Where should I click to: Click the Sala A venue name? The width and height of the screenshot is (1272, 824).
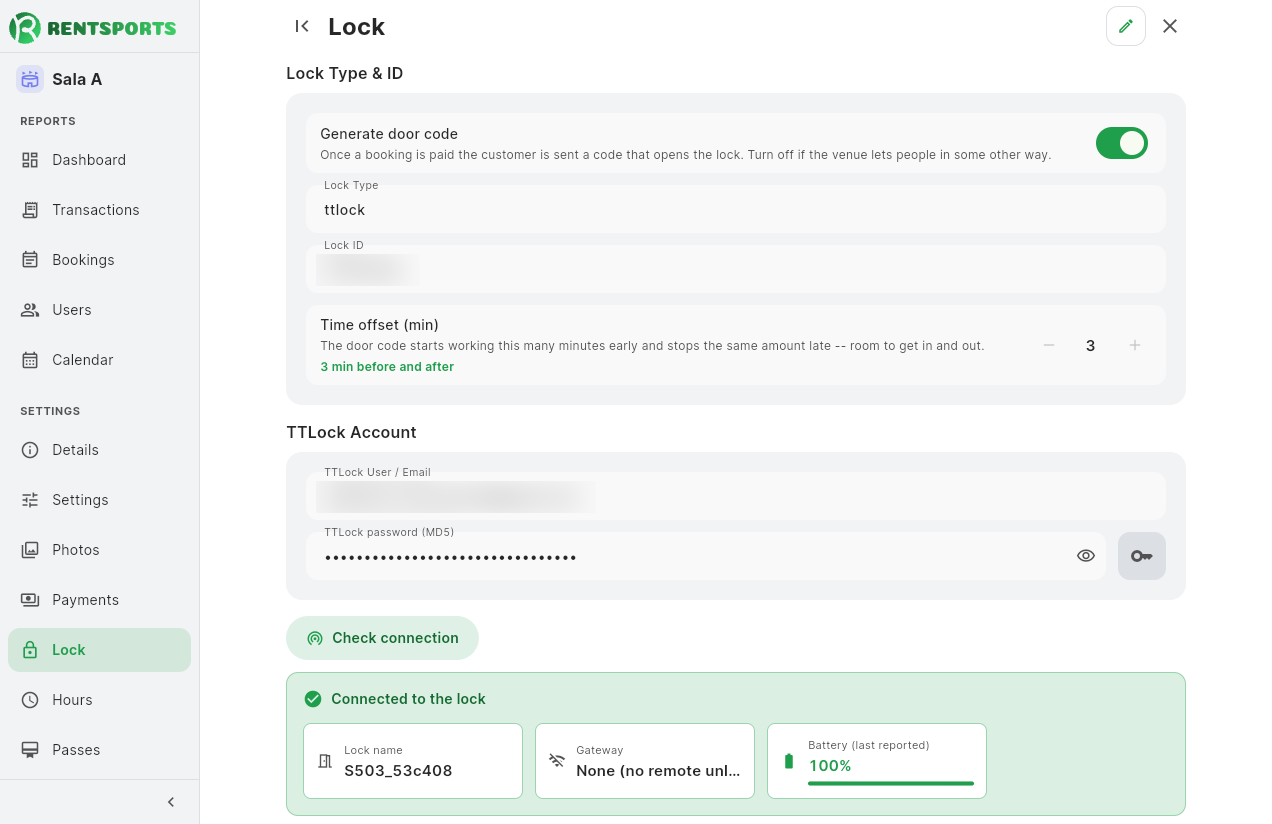pyautogui.click(x=77, y=79)
